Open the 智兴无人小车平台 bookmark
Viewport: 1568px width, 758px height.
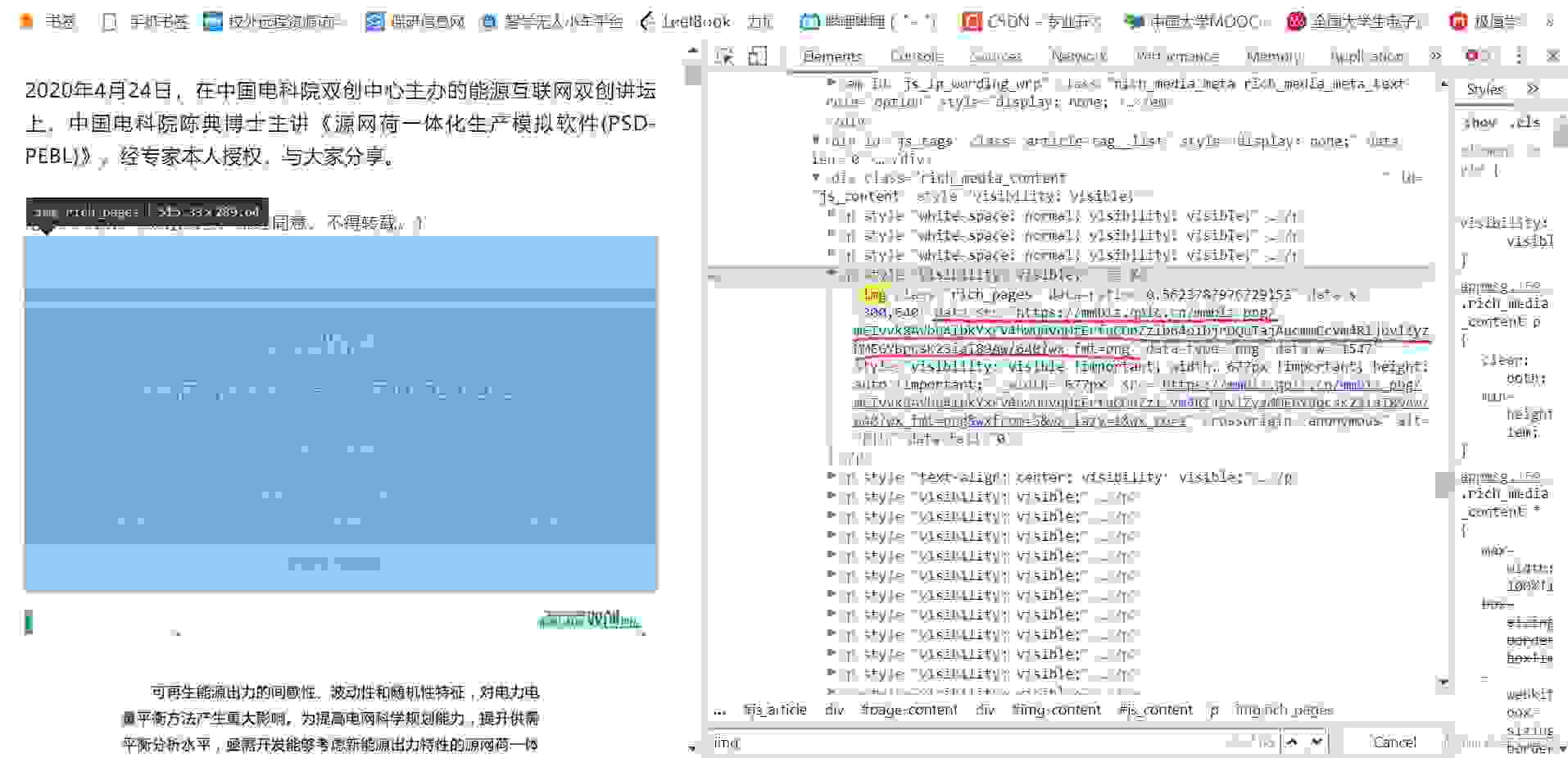point(552,21)
